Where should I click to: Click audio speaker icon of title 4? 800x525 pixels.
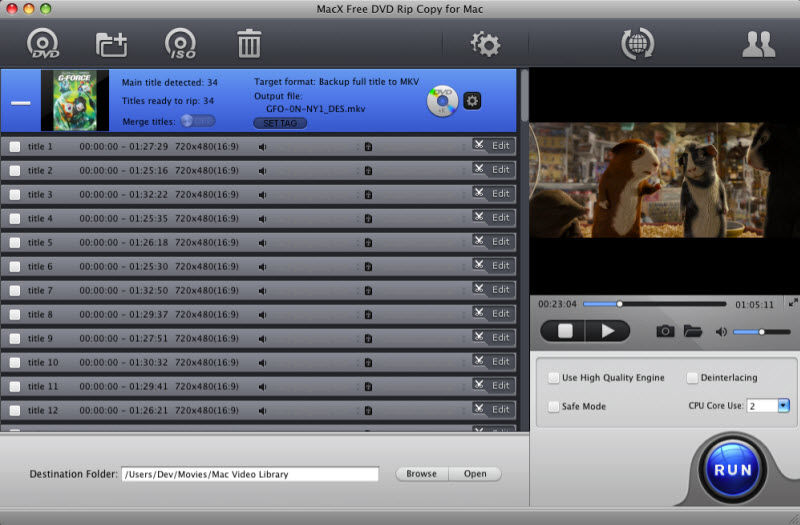coord(262,219)
